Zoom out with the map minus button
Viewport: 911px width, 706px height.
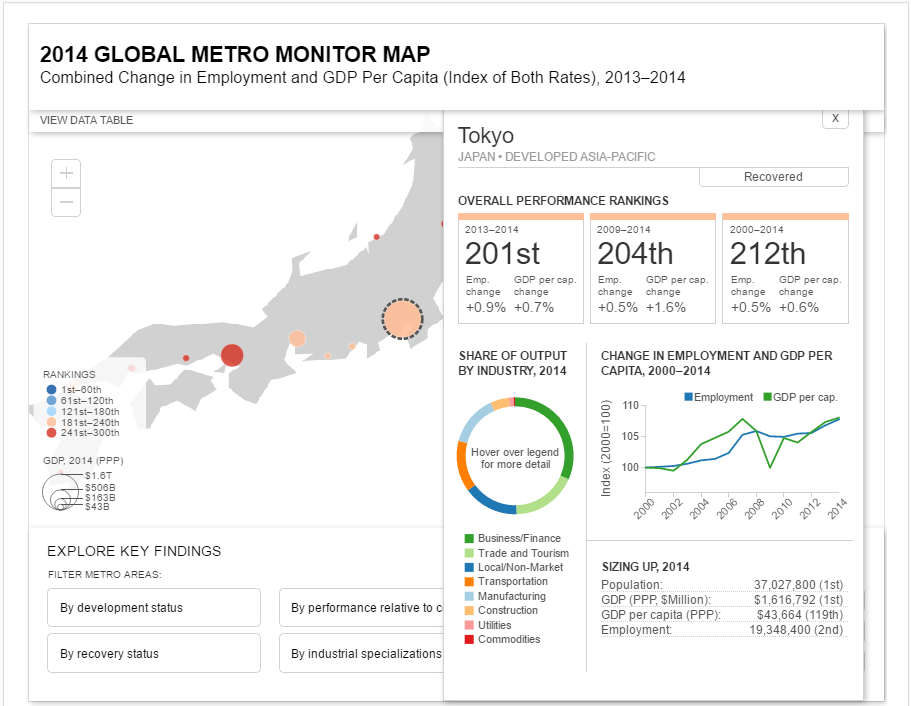[x=66, y=202]
